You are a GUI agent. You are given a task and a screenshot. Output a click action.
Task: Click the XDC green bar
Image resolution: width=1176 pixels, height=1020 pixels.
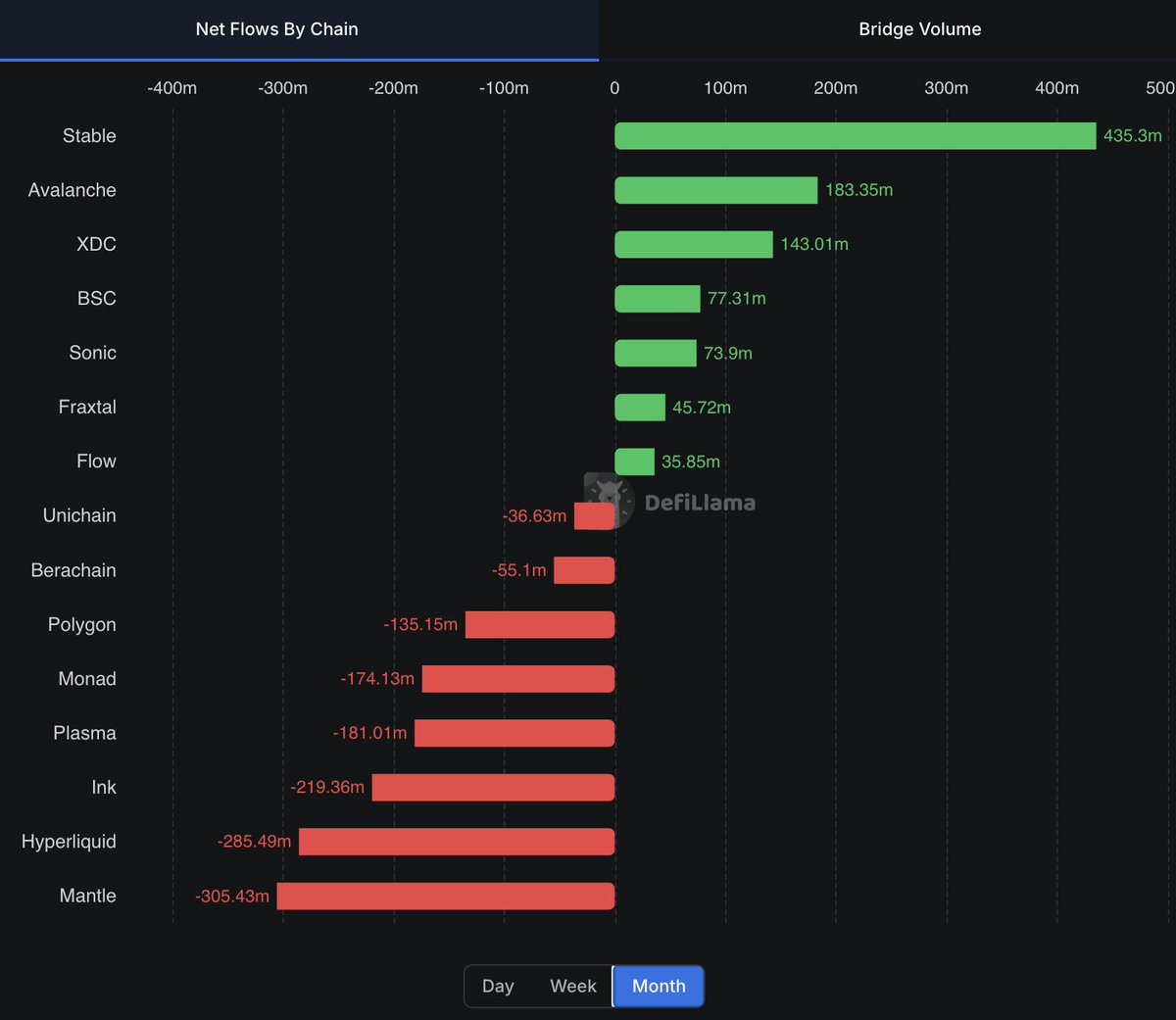694,245
